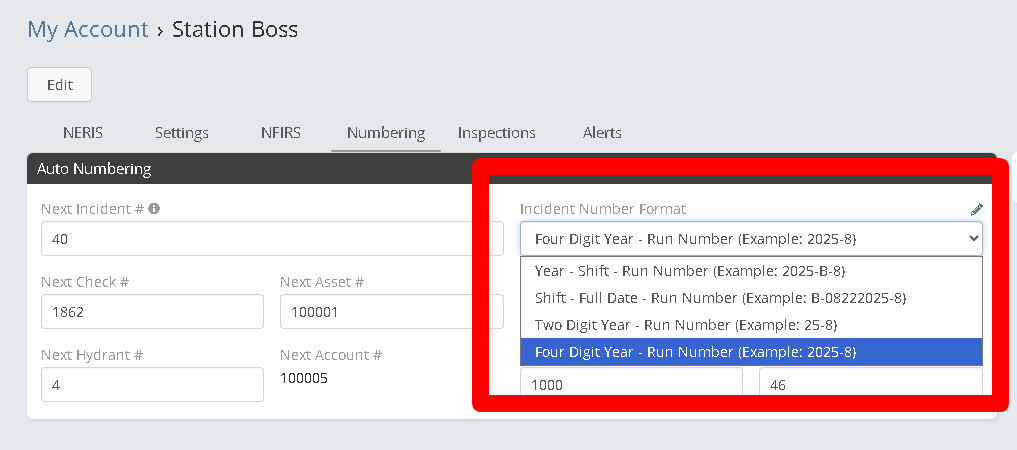1017x450 pixels.
Task: Click the info icon beside Next Incident #
Action: (x=155, y=210)
